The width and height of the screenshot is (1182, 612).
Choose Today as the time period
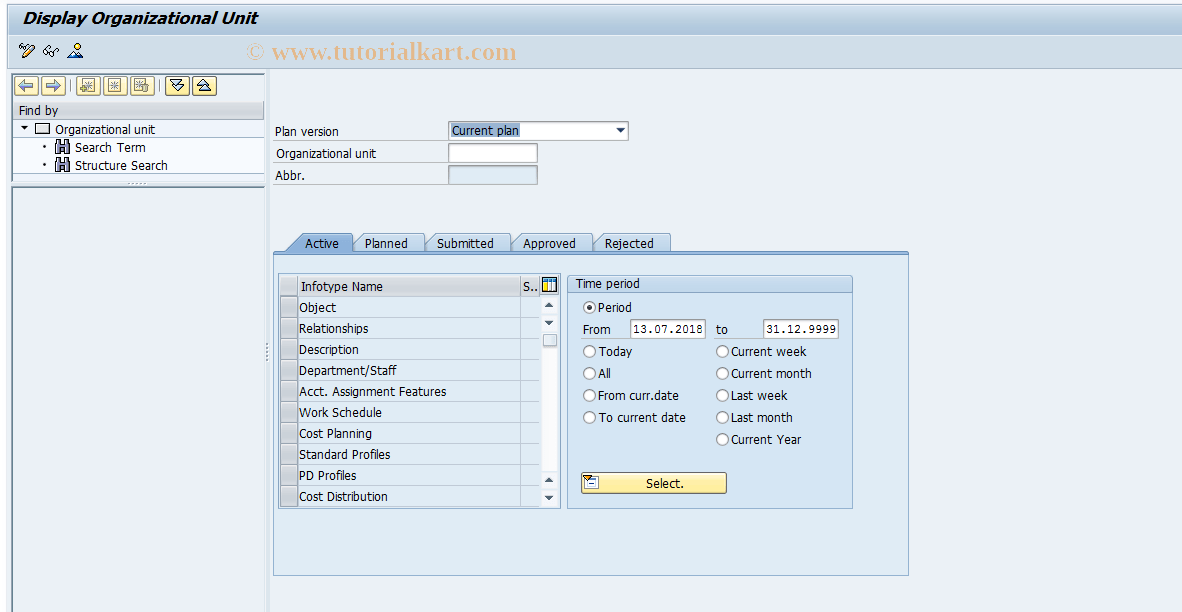(590, 351)
